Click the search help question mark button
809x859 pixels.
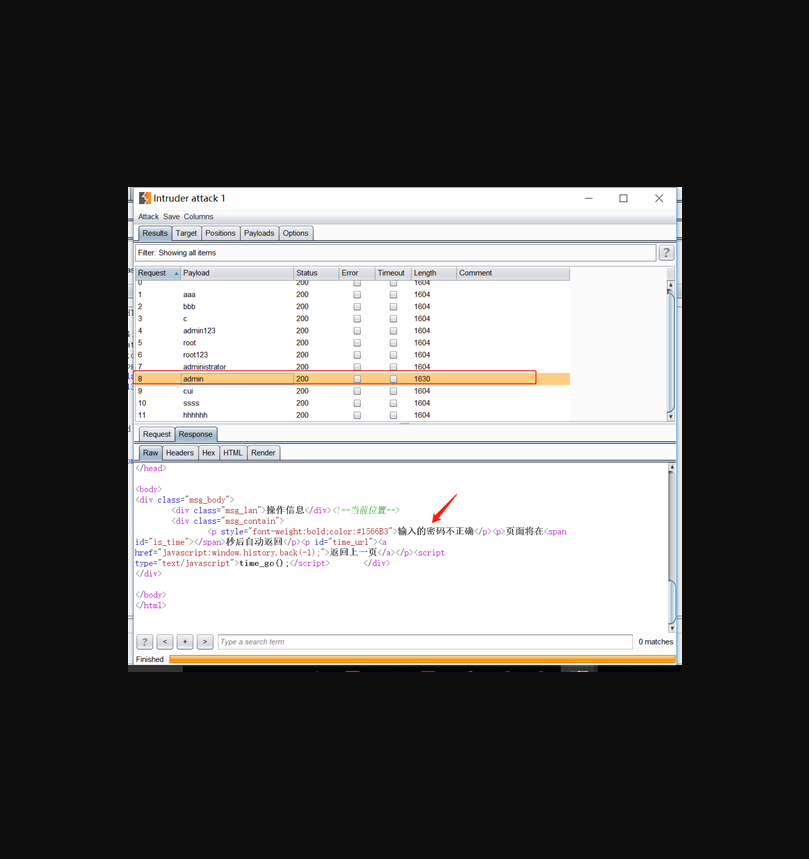145,642
